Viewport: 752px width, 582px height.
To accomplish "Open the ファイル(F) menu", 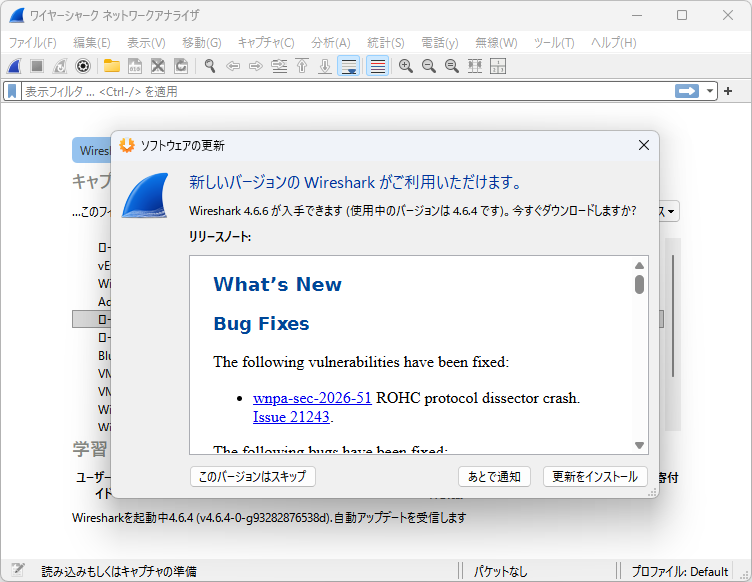I will (x=33, y=43).
